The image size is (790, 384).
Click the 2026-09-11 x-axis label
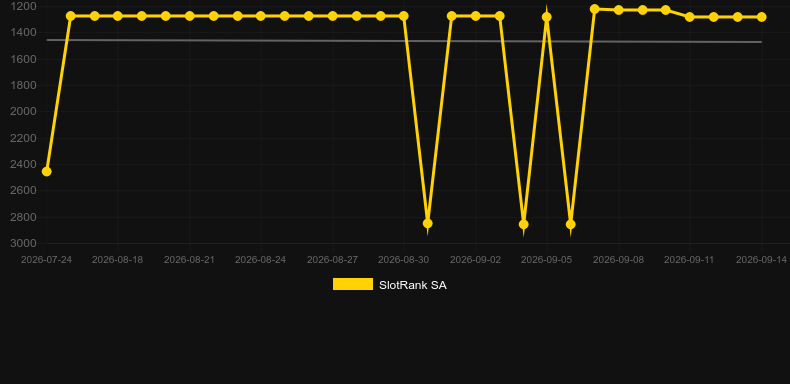point(690,260)
